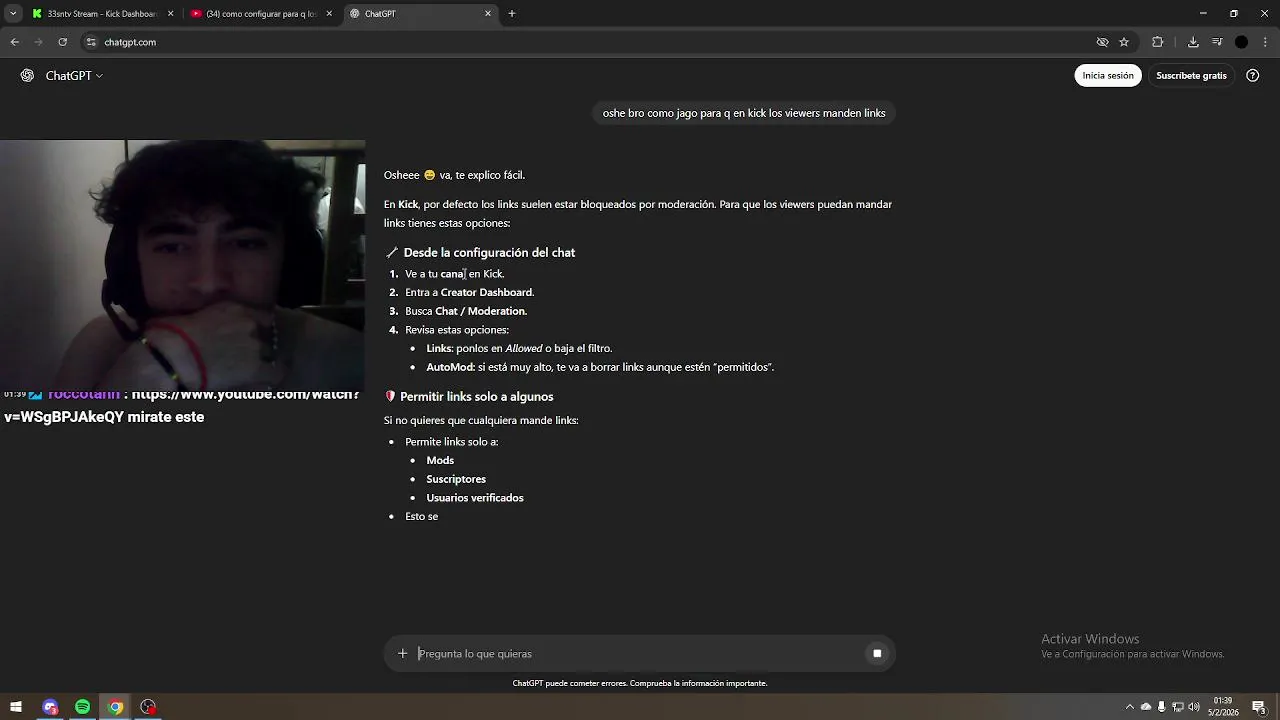This screenshot has width=1280, height=720.
Task: Click the Usuarios verificados bullet item
Action: coord(475,498)
